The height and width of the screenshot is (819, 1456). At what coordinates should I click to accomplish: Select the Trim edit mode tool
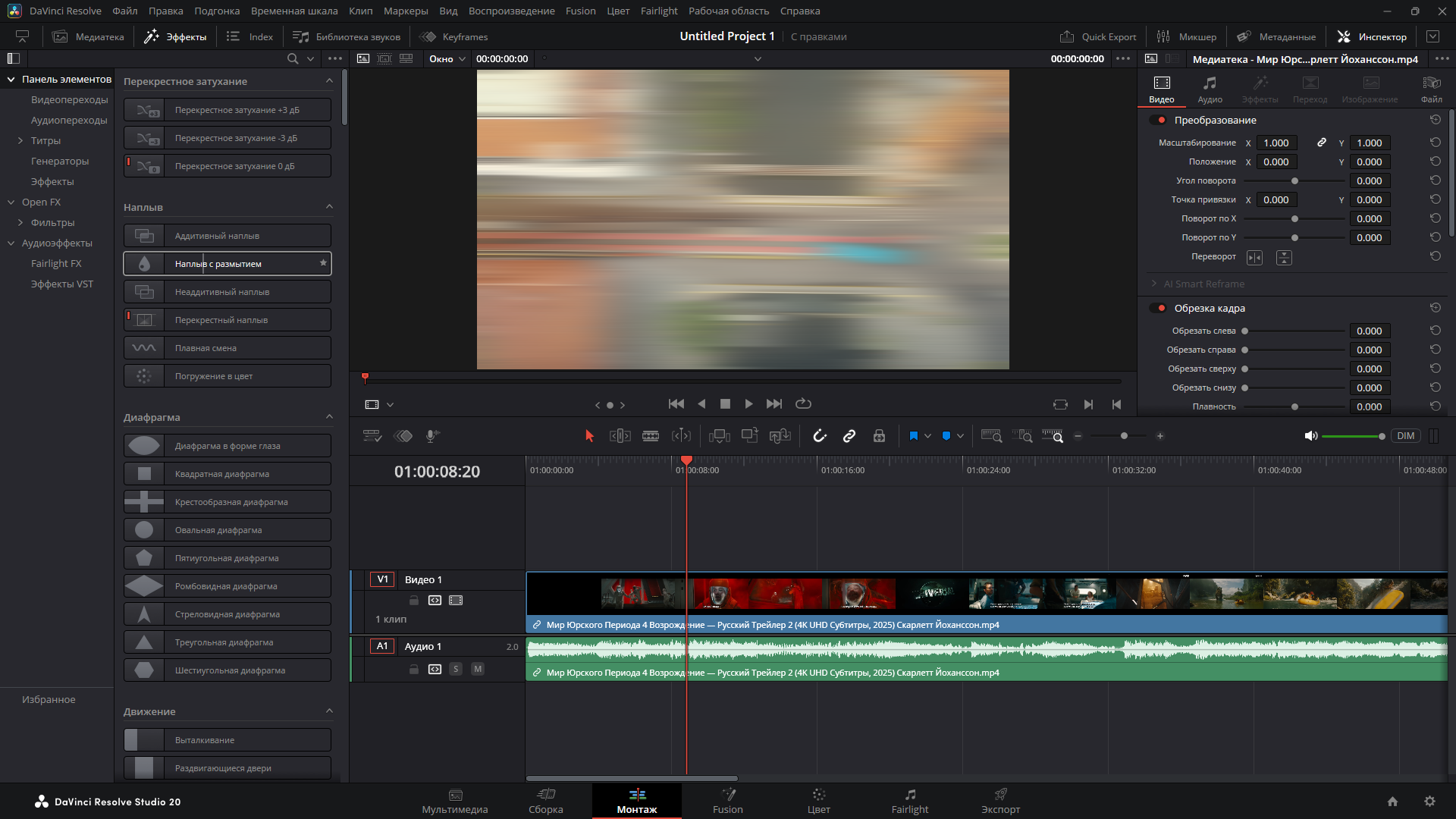click(620, 436)
